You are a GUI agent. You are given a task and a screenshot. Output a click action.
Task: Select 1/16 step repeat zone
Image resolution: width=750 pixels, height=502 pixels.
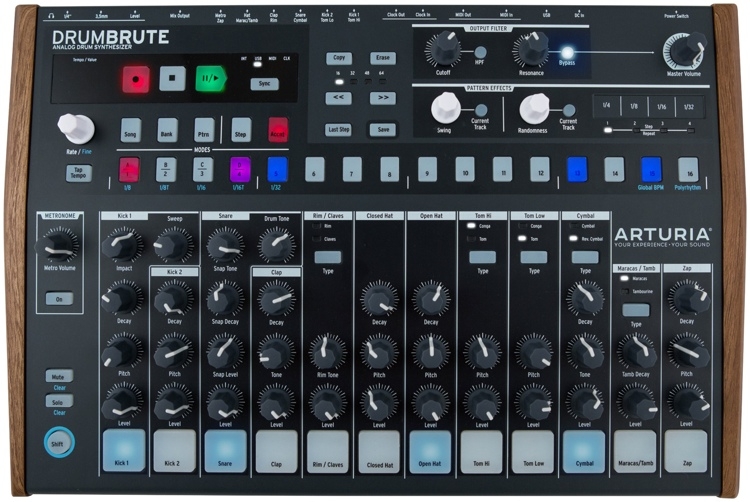point(662,107)
